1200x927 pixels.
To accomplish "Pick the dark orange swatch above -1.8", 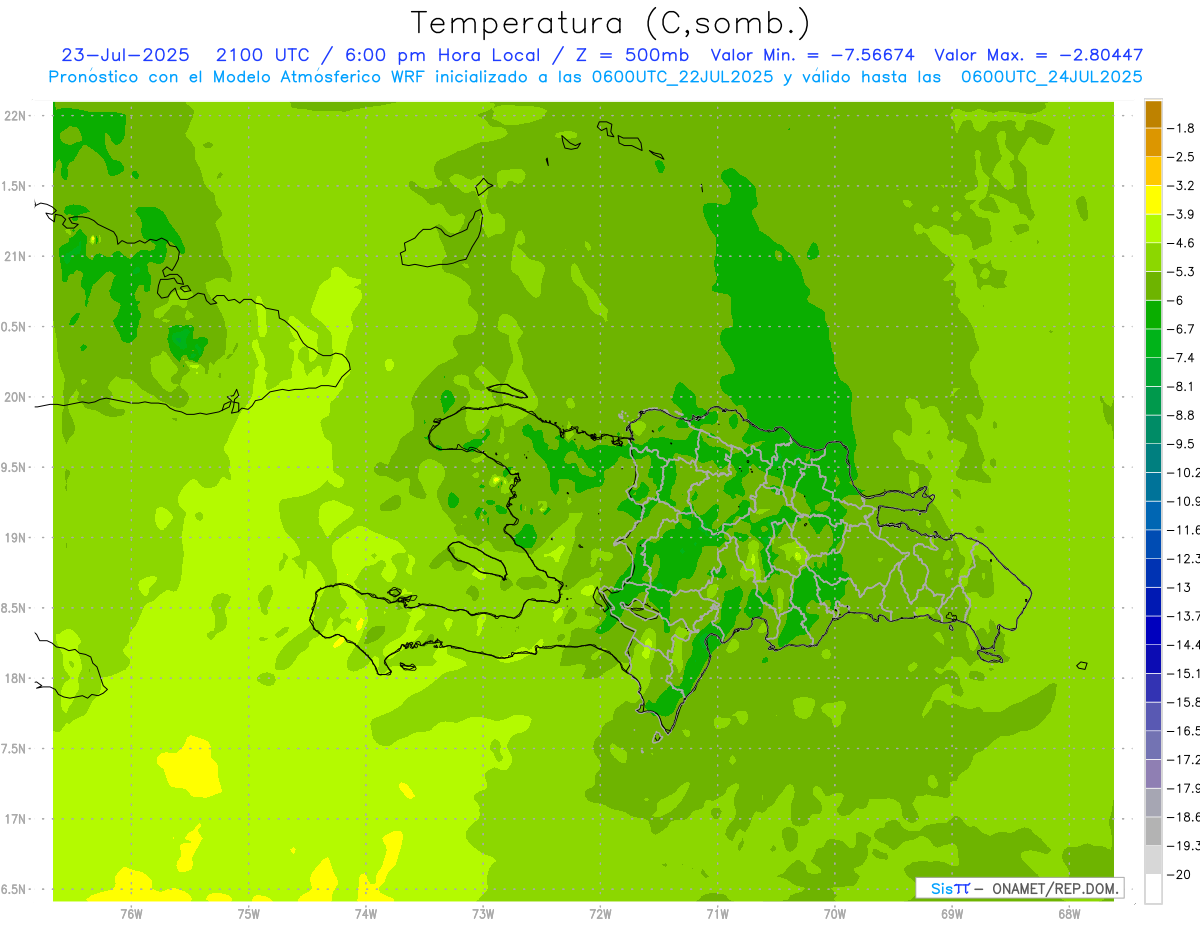I will 1153,114.
